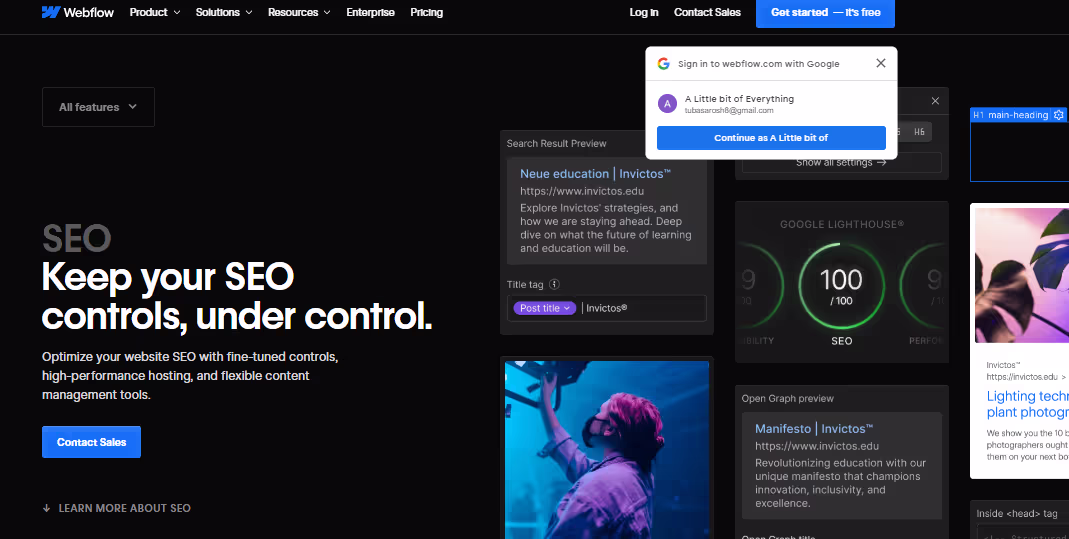Click Contact Sales in top navigation
The height and width of the screenshot is (539, 1069).
[x=707, y=12]
